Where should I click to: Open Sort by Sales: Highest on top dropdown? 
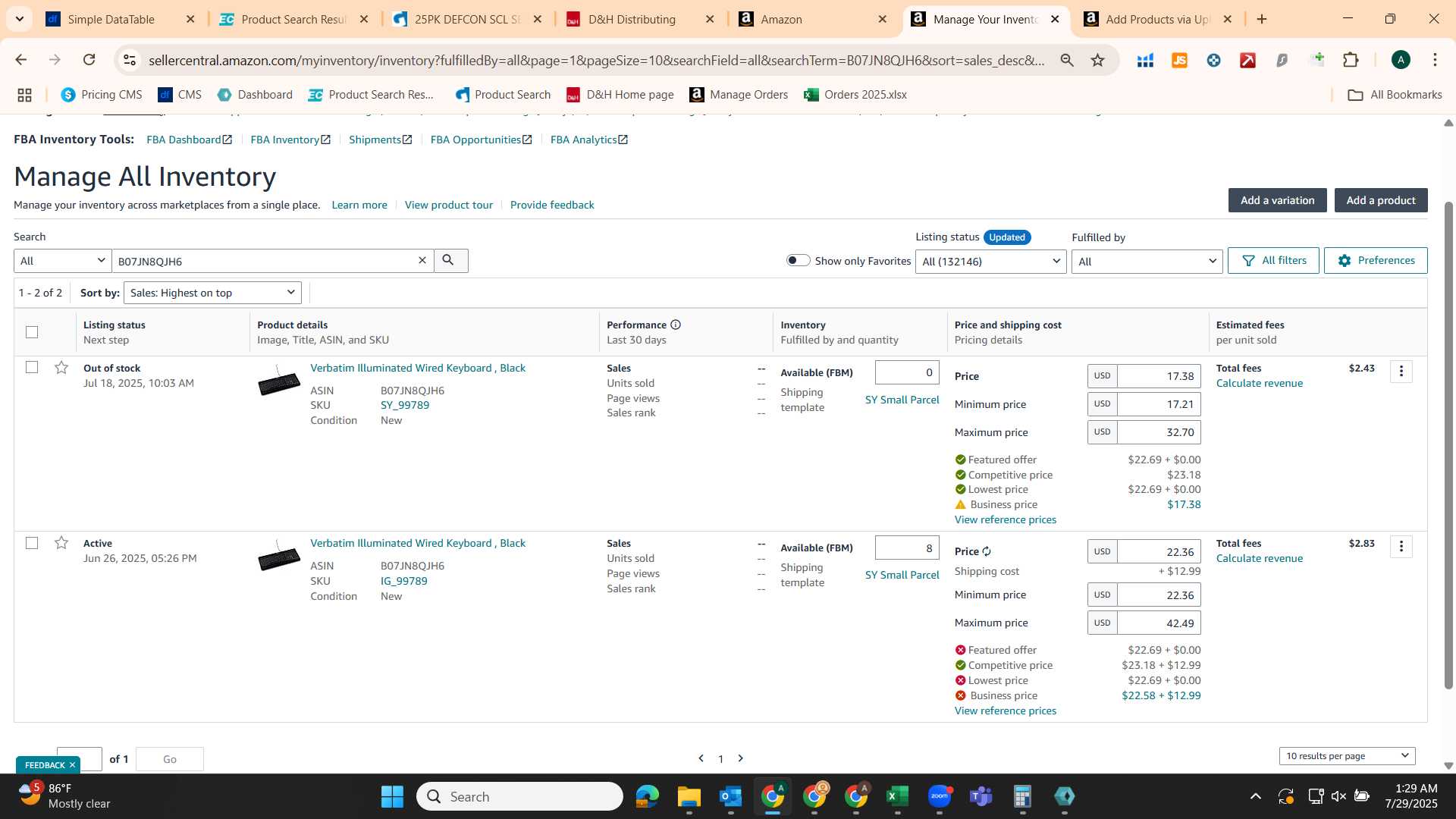(212, 293)
